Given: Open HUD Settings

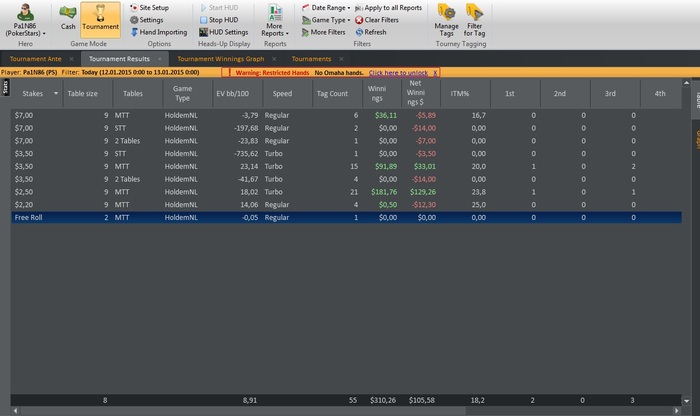Looking at the screenshot, I should pos(224,32).
